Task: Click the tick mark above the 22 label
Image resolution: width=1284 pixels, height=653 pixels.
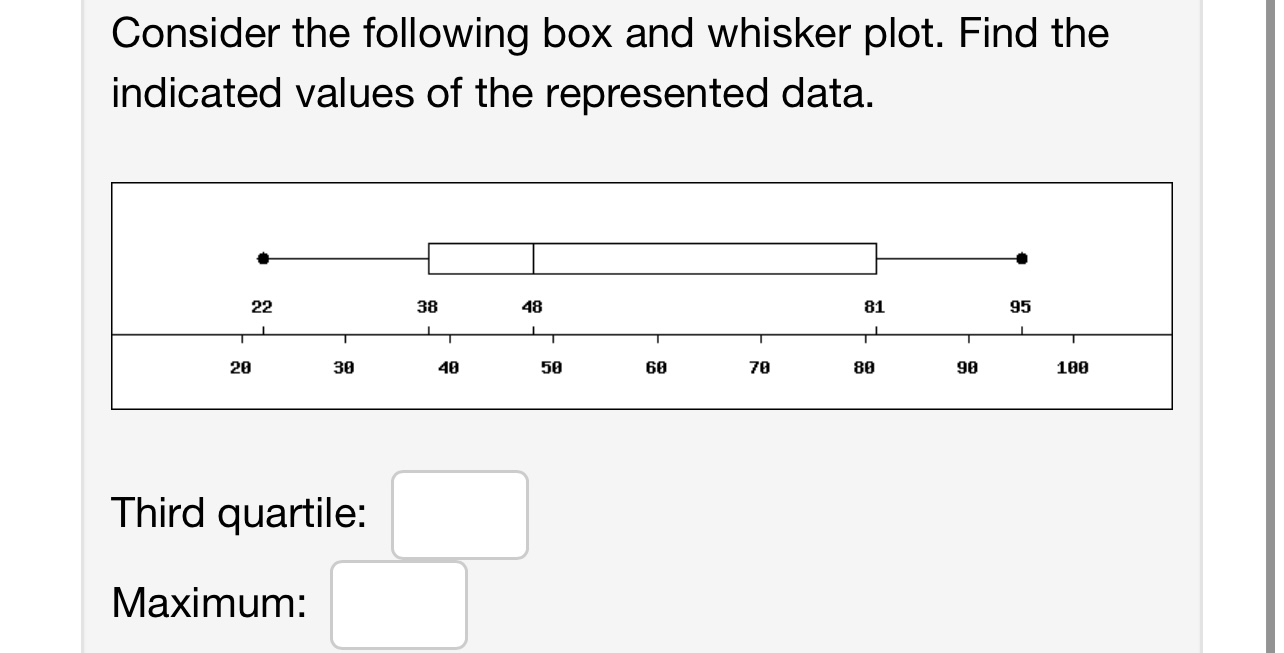Action: [262, 328]
